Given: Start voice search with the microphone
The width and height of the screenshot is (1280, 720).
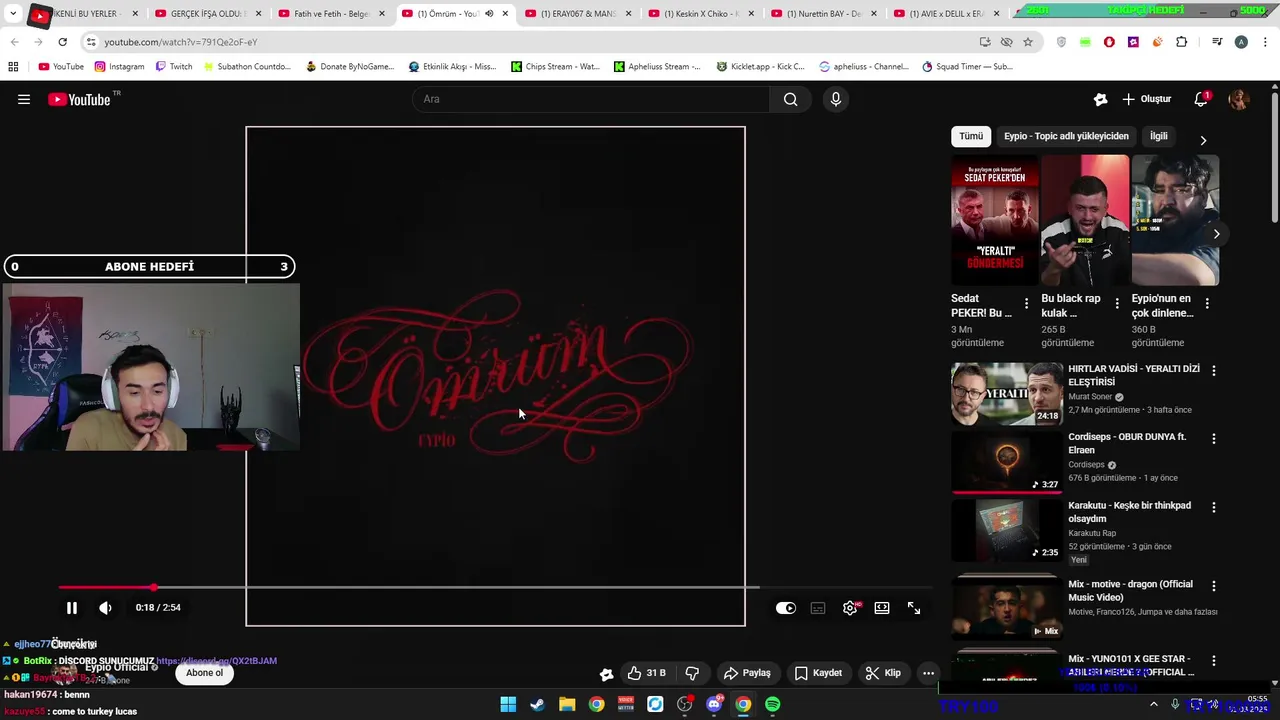Looking at the screenshot, I should click(836, 99).
